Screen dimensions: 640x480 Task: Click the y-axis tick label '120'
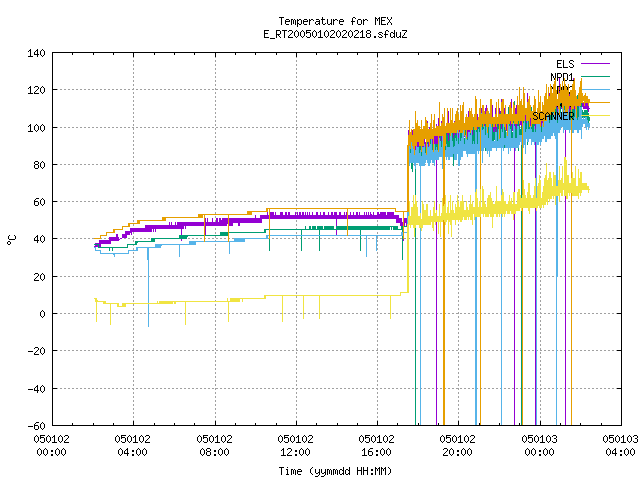click(36, 90)
